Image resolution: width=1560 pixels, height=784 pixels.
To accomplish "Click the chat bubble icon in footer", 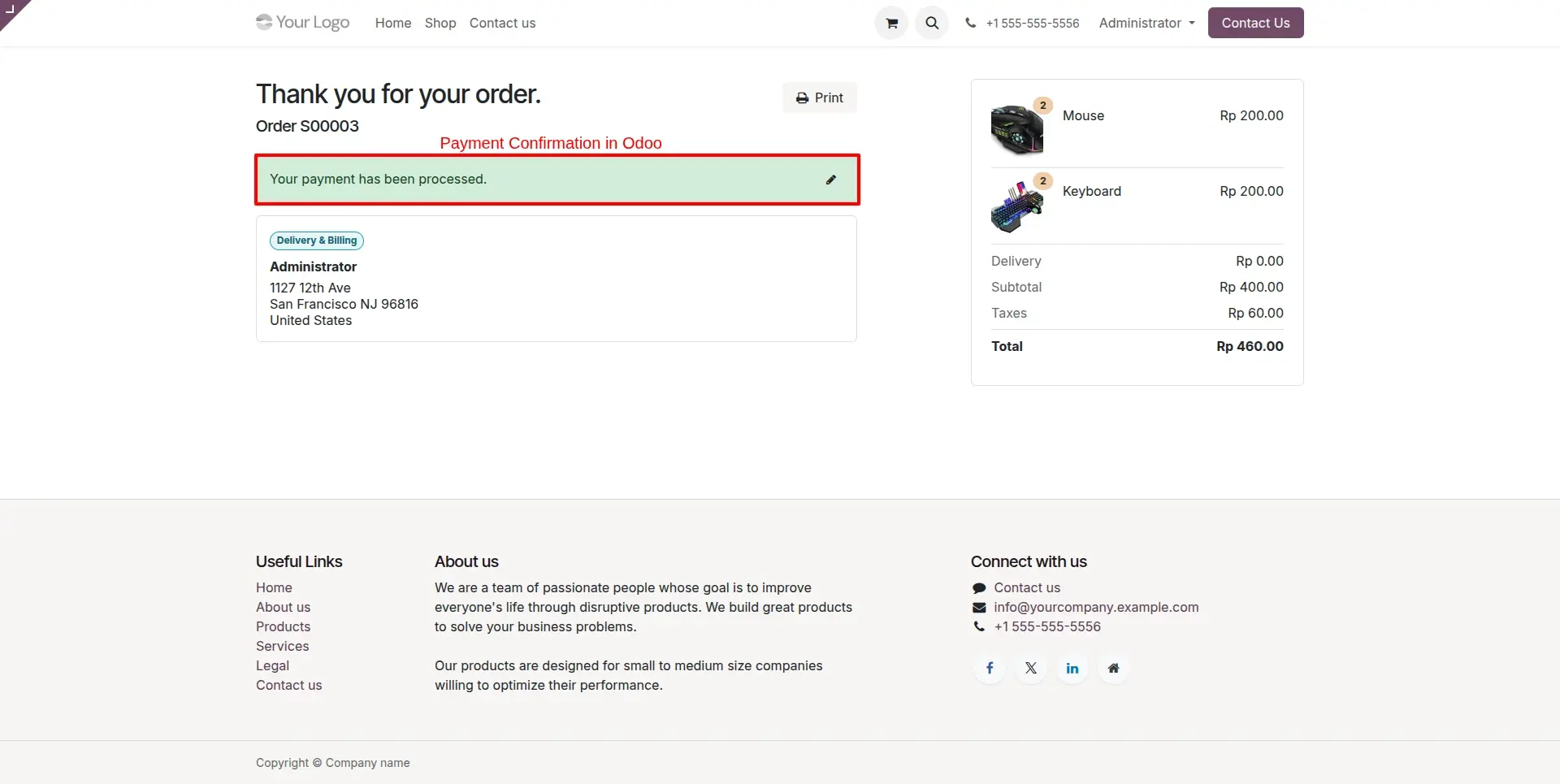I will pyautogui.click(x=979, y=588).
